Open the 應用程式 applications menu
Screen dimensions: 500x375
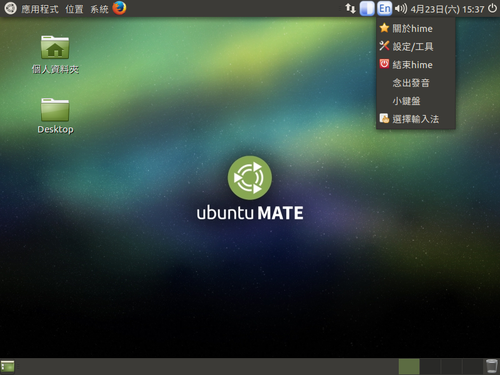tap(40, 9)
